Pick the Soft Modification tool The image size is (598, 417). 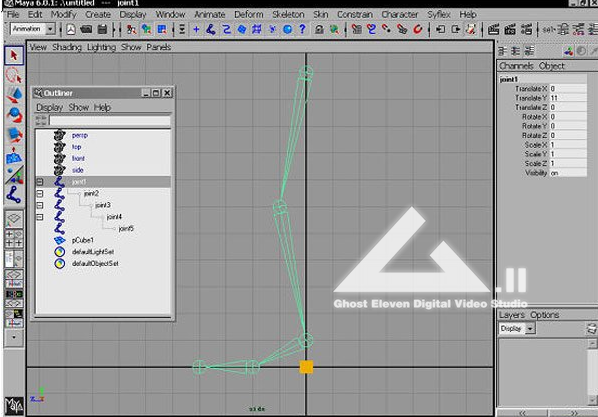(x=14, y=155)
